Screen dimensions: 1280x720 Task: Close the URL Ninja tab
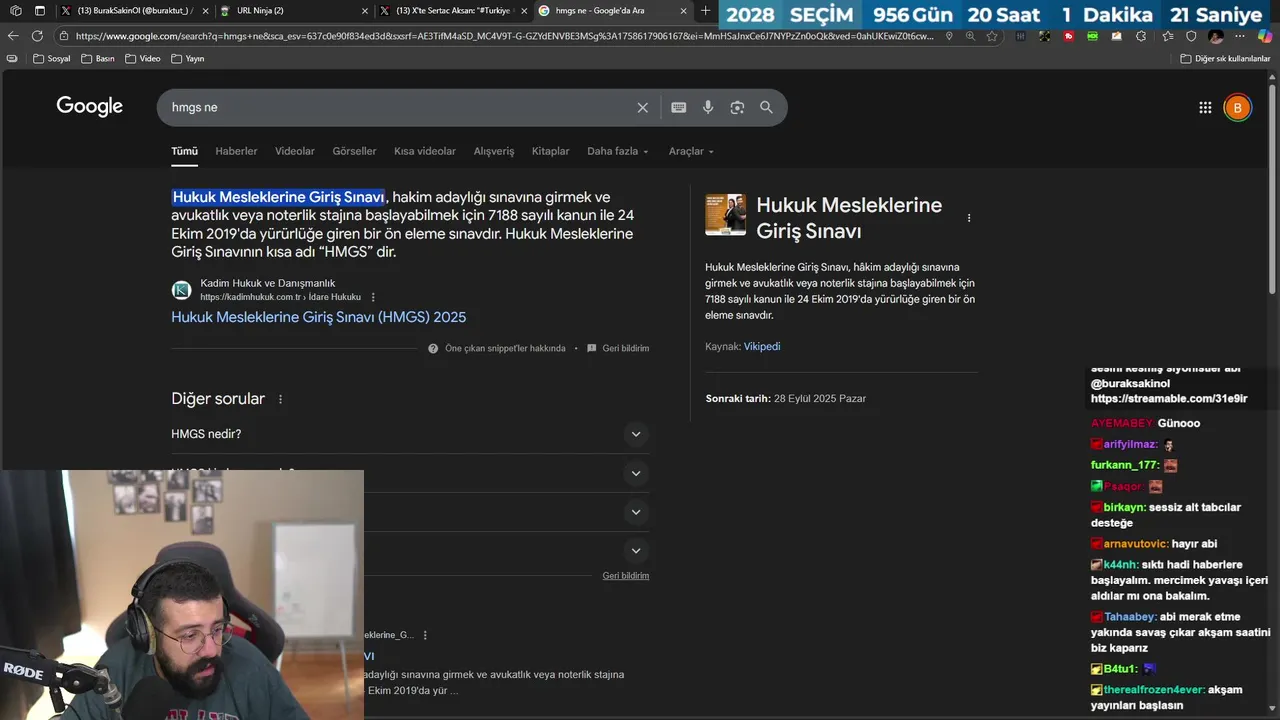[x=364, y=11]
